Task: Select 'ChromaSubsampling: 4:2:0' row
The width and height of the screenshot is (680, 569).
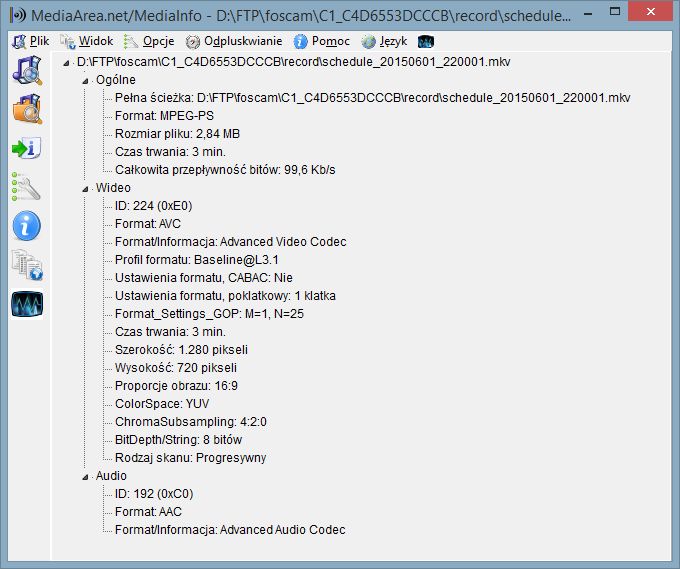Action: [x=191, y=422]
